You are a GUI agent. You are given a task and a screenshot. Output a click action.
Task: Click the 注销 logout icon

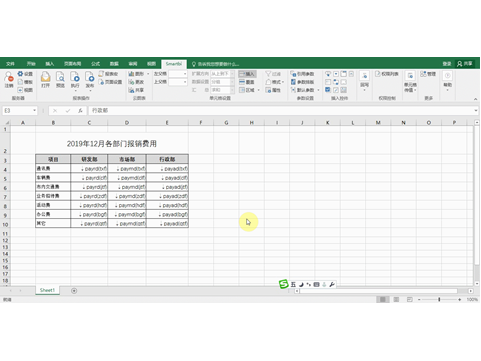9,77
